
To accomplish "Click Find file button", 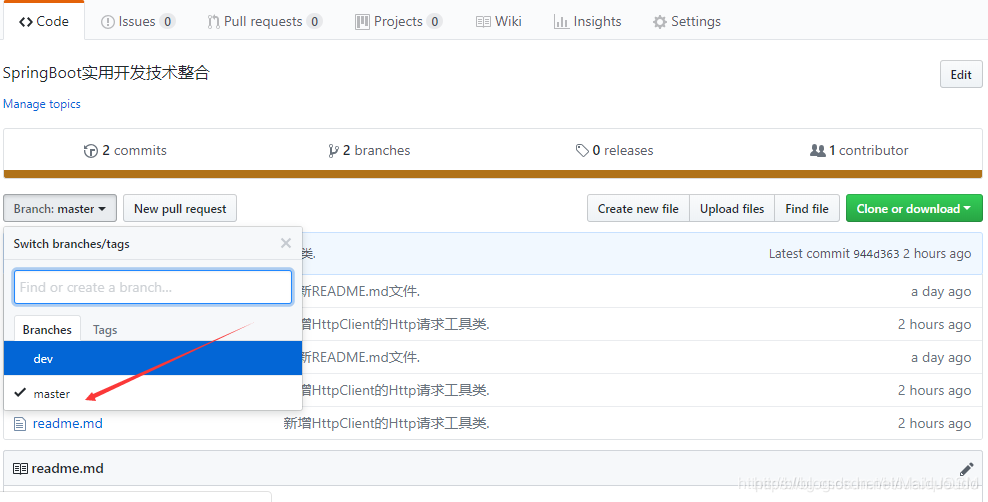I will (x=807, y=208).
